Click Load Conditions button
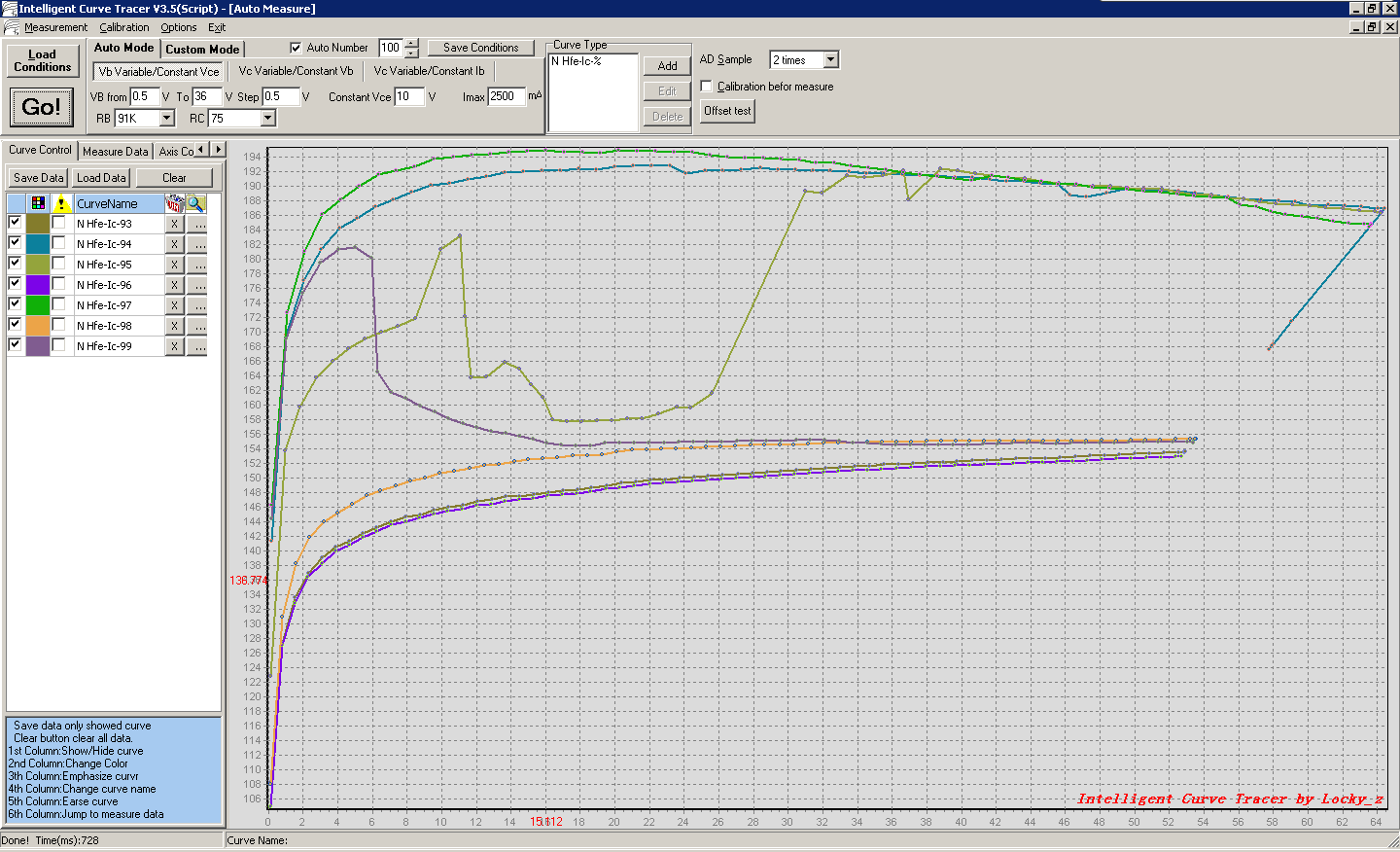1400x852 pixels. coord(43,61)
